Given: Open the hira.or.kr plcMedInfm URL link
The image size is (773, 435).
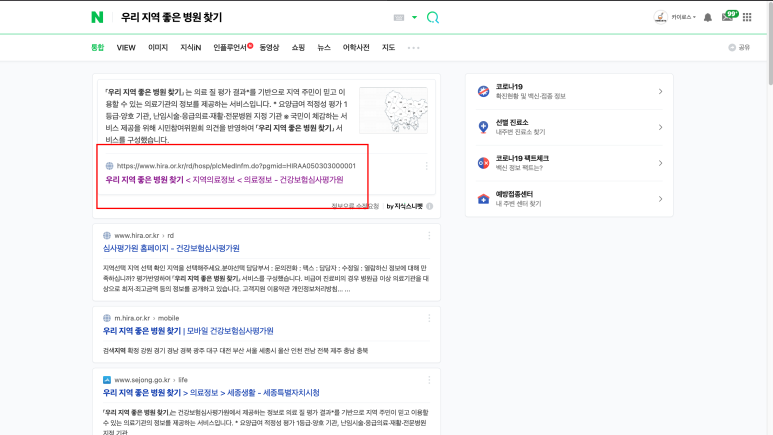Looking at the screenshot, I should (236, 166).
